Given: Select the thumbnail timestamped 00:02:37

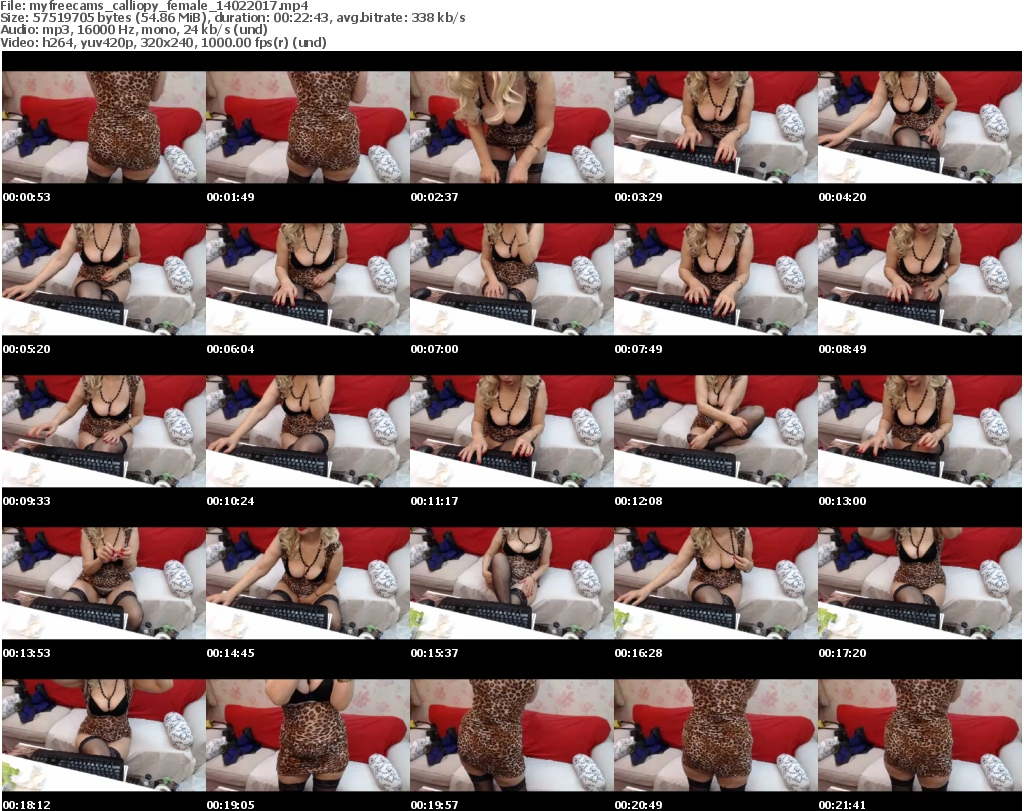Looking at the screenshot, I should click(511, 127).
